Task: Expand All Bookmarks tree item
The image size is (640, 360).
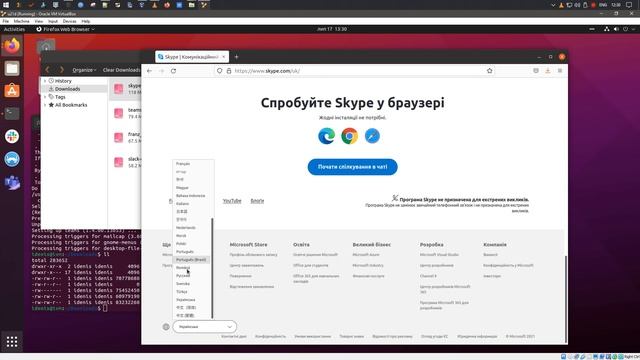Action: click(x=45, y=105)
